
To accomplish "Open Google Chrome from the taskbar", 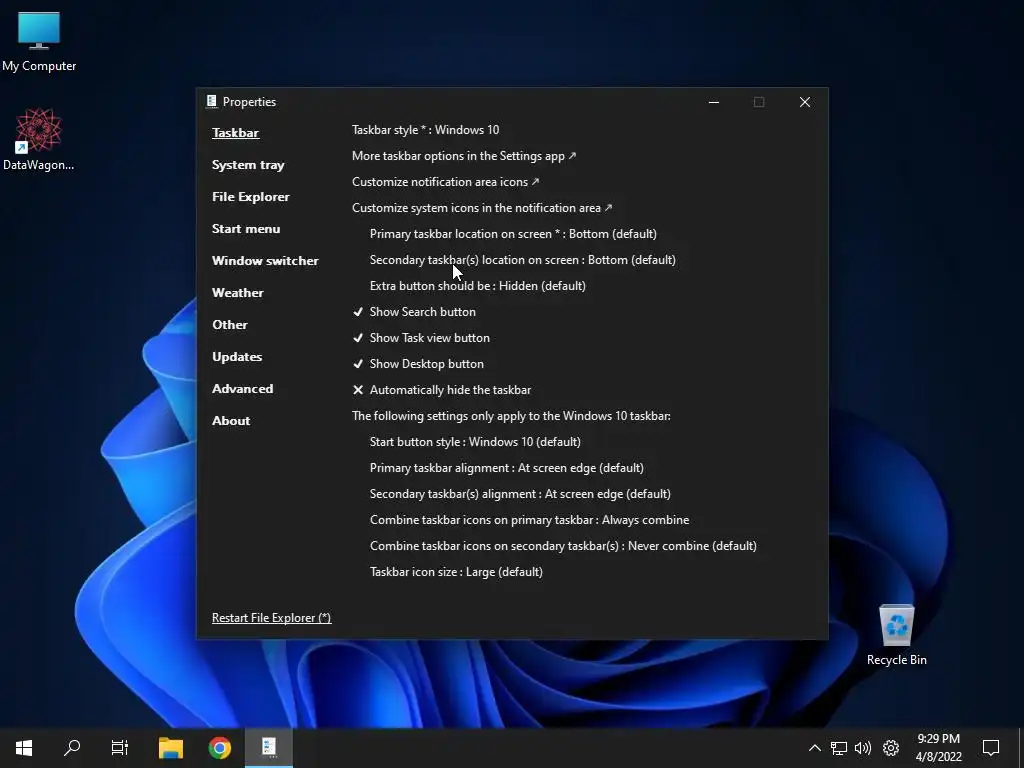I will pyautogui.click(x=220, y=747).
